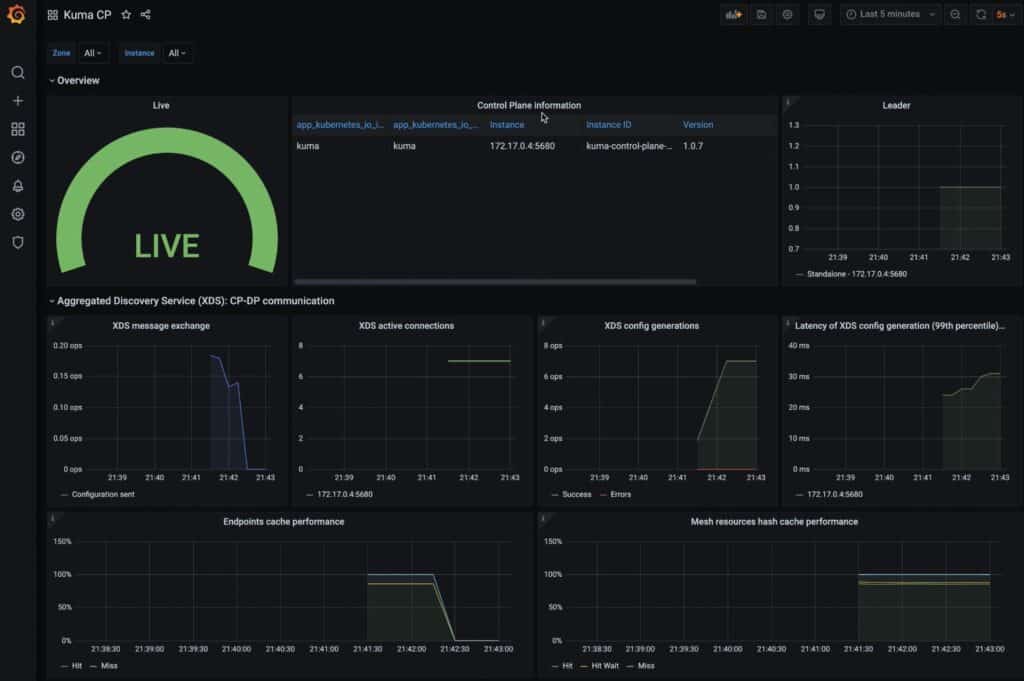Enable TV cycle view mode icon
Image resolution: width=1024 pixels, height=681 pixels.
coord(819,14)
